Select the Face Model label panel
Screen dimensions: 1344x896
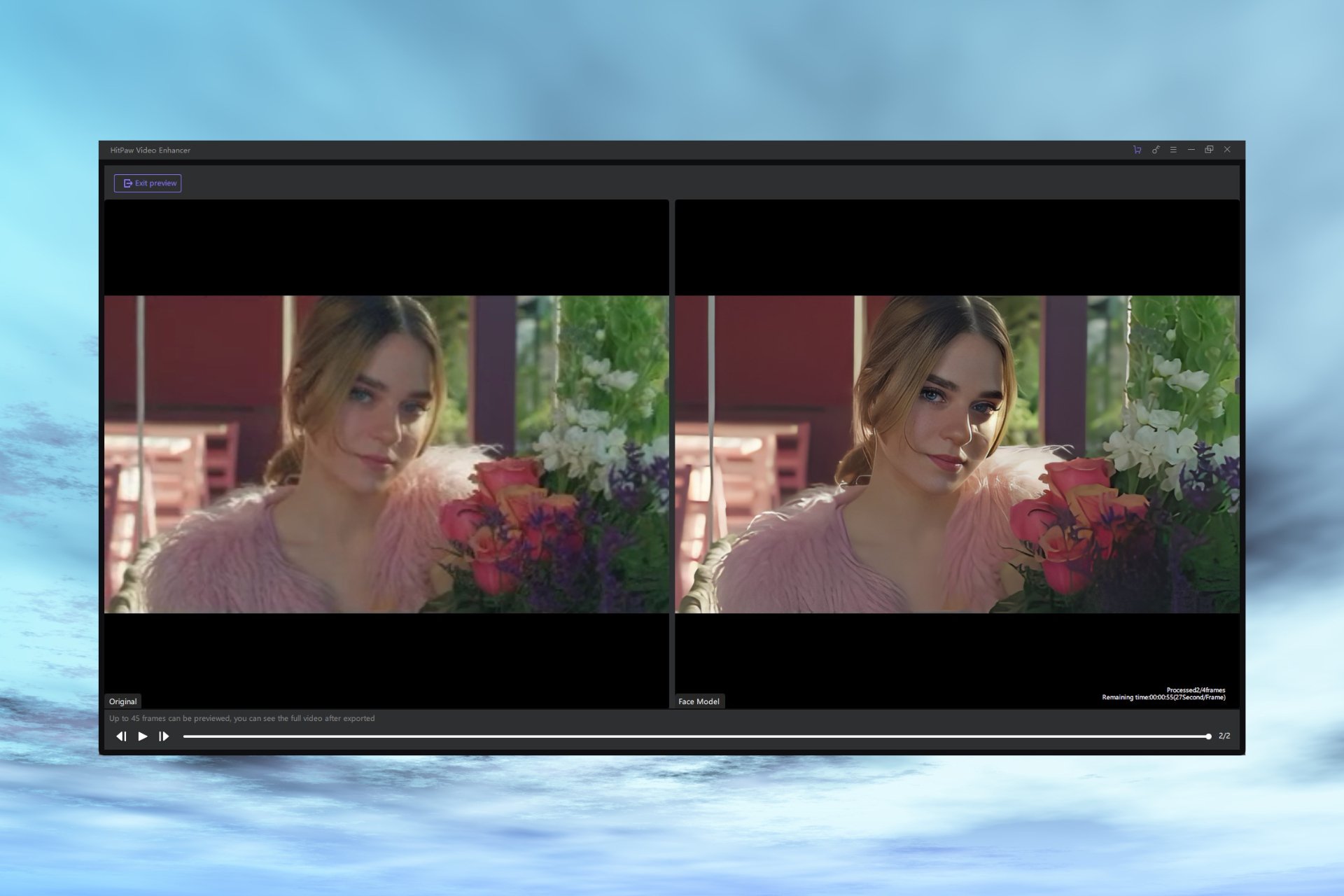pos(699,700)
